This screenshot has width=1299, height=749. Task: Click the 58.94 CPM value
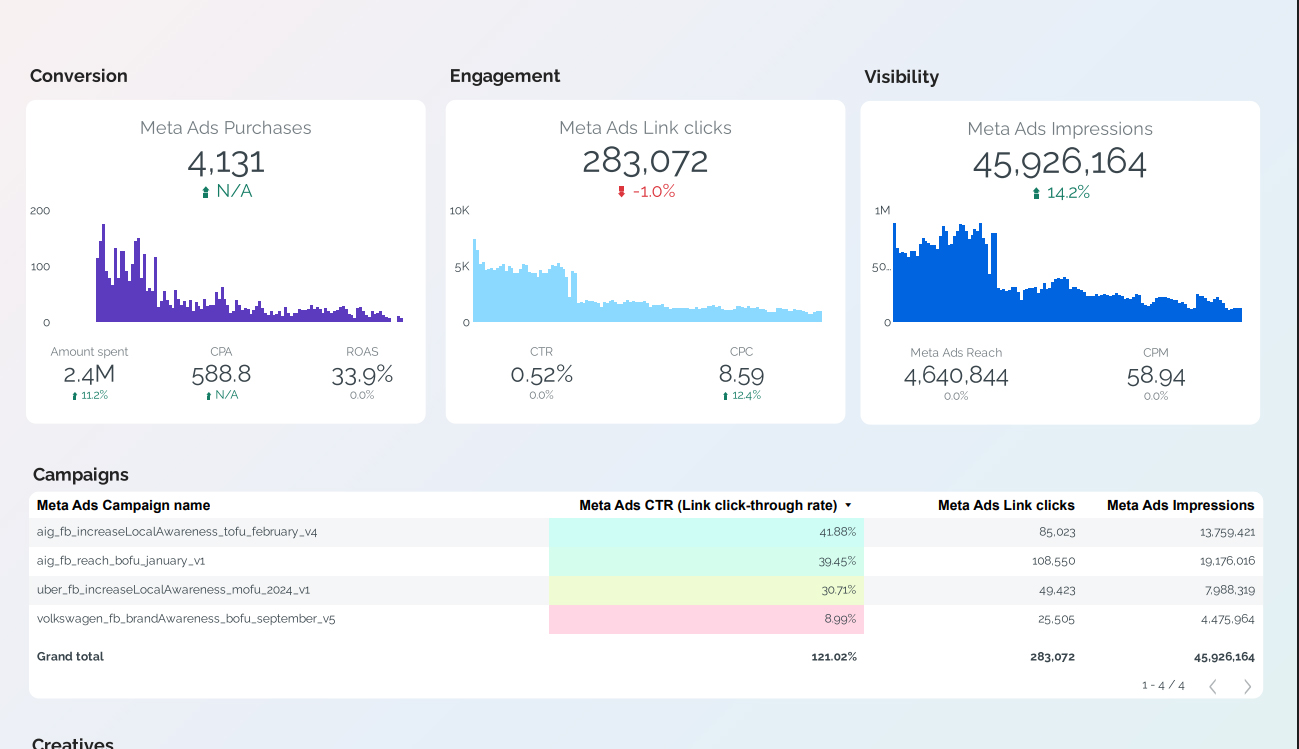1156,376
